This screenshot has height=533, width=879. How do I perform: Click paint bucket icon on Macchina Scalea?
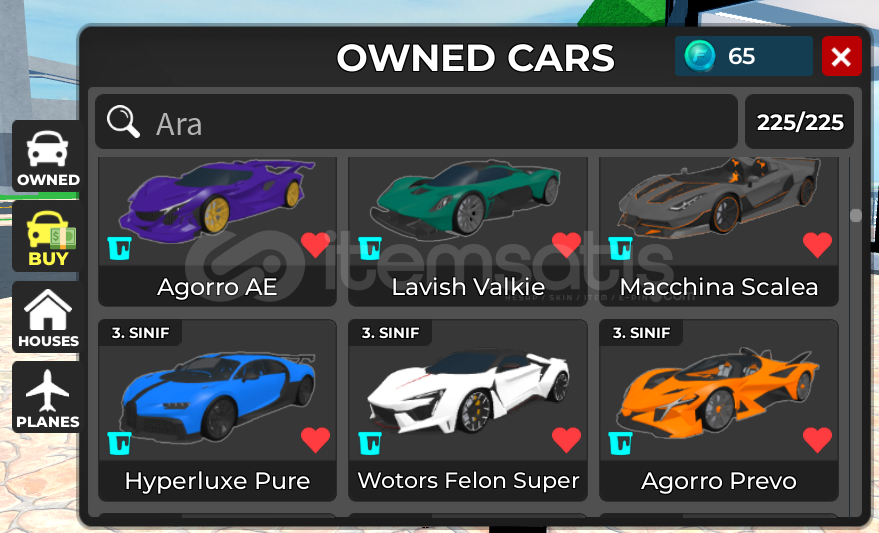pyautogui.click(x=621, y=248)
